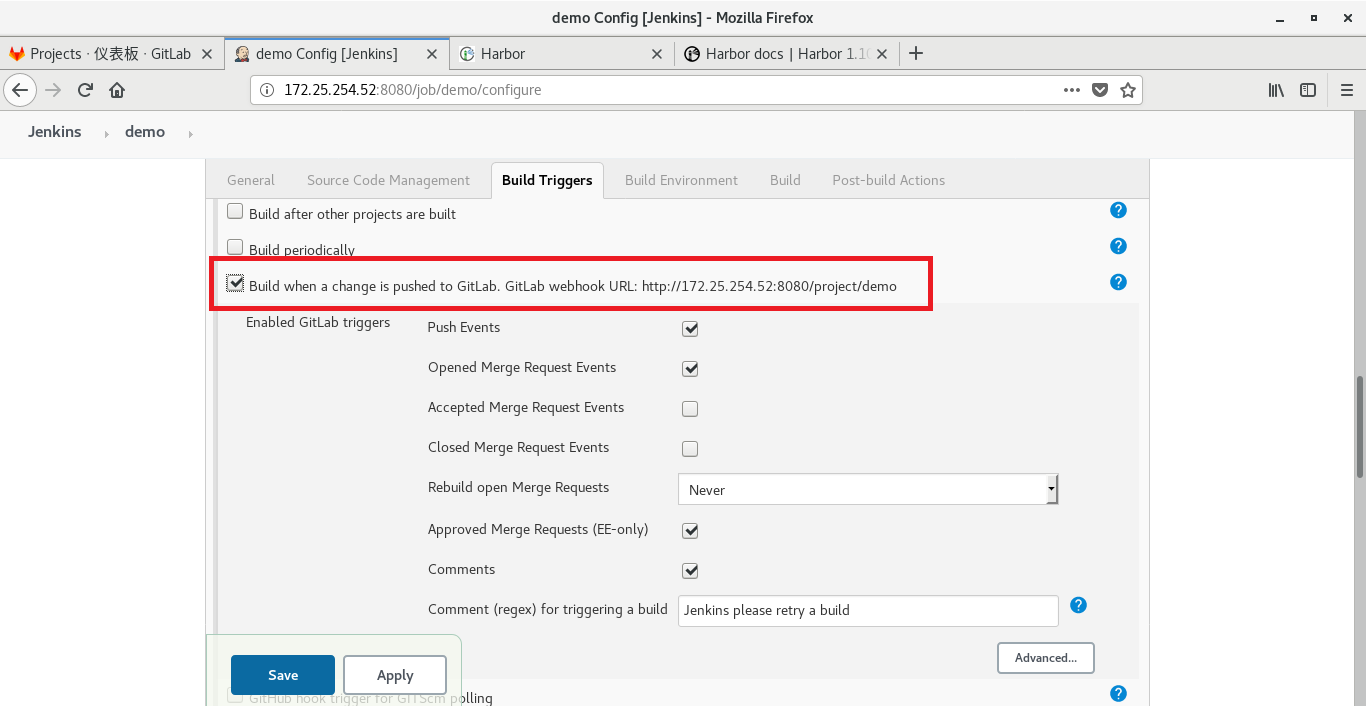
Task: Go to Firefox home page icon
Action: (117, 90)
